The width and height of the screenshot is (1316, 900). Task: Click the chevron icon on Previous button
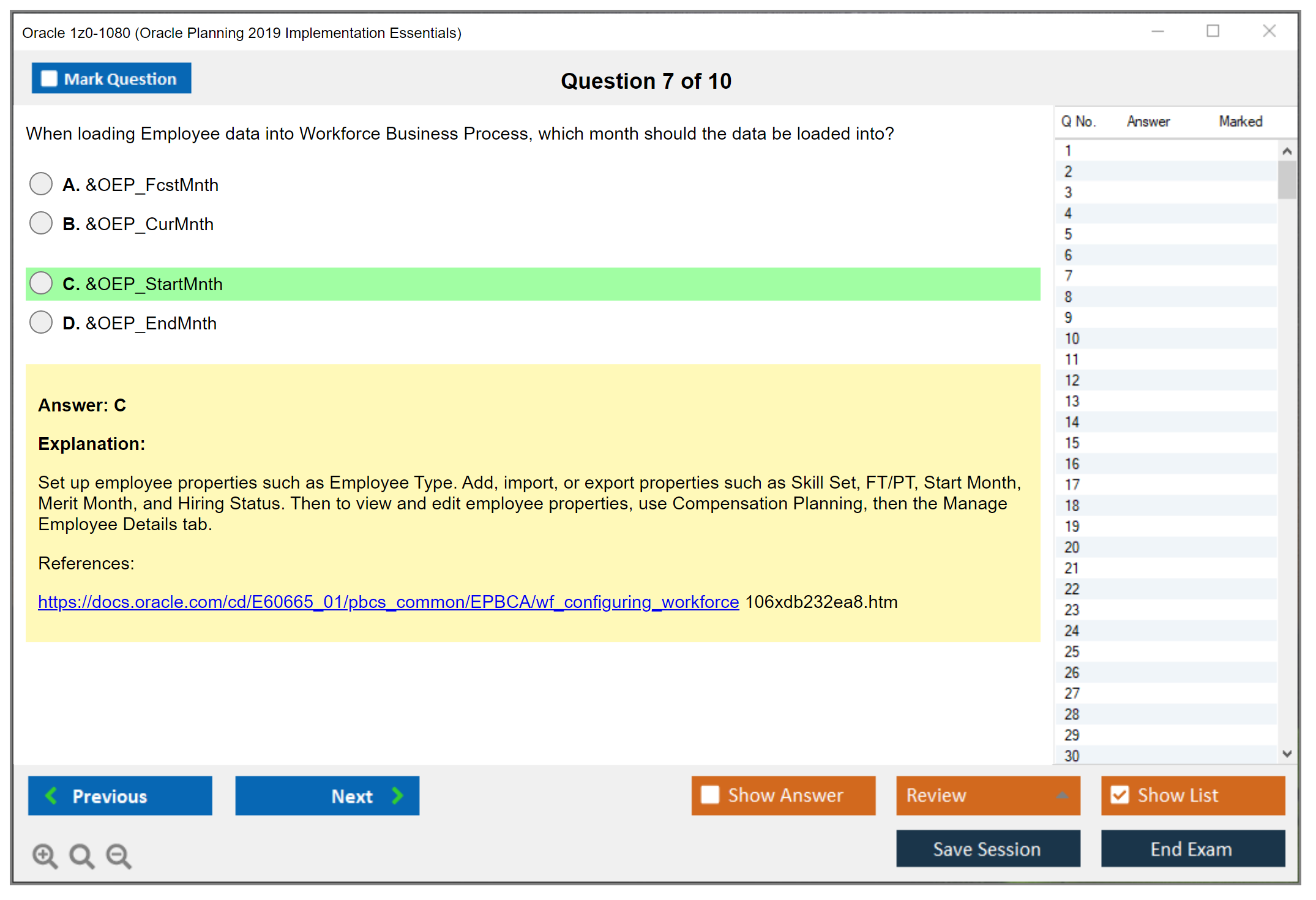(x=52, y=795)
